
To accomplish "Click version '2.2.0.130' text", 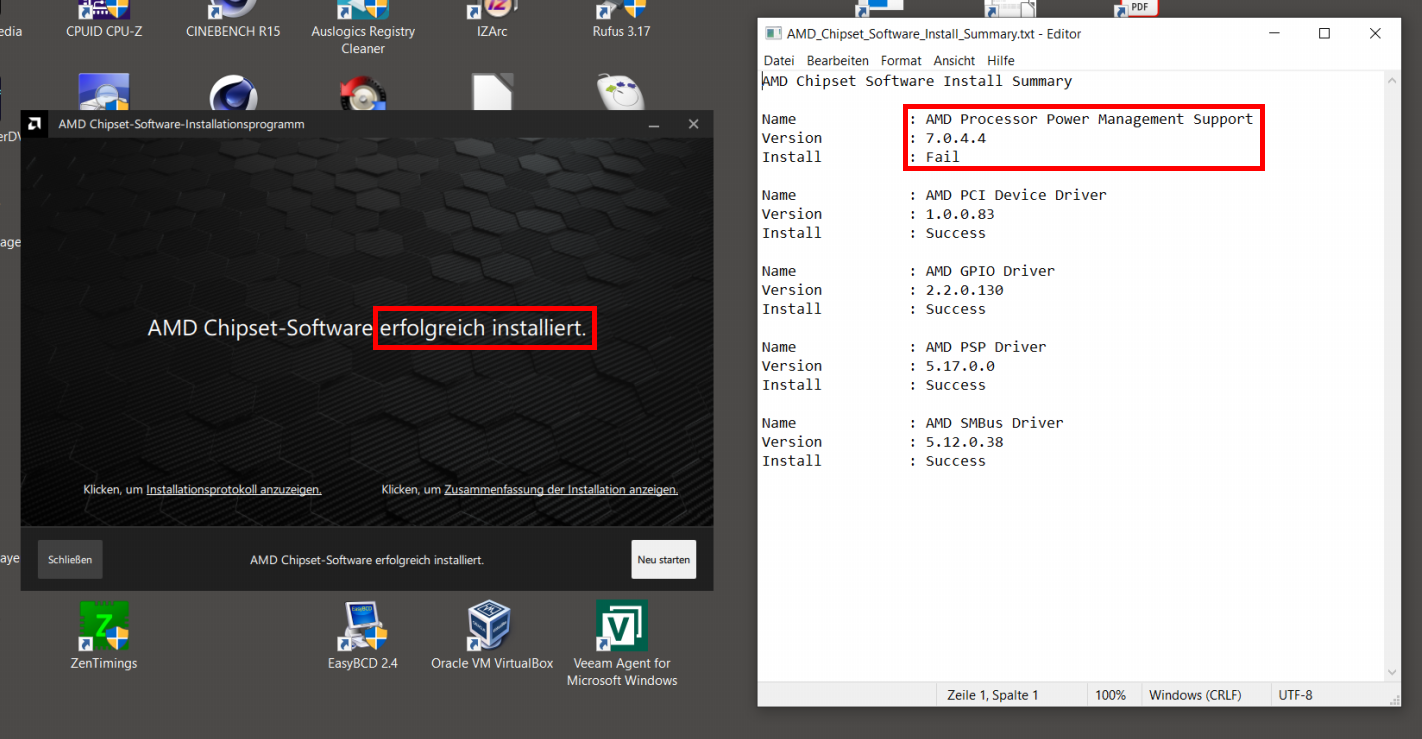I will tap(964, 290).
